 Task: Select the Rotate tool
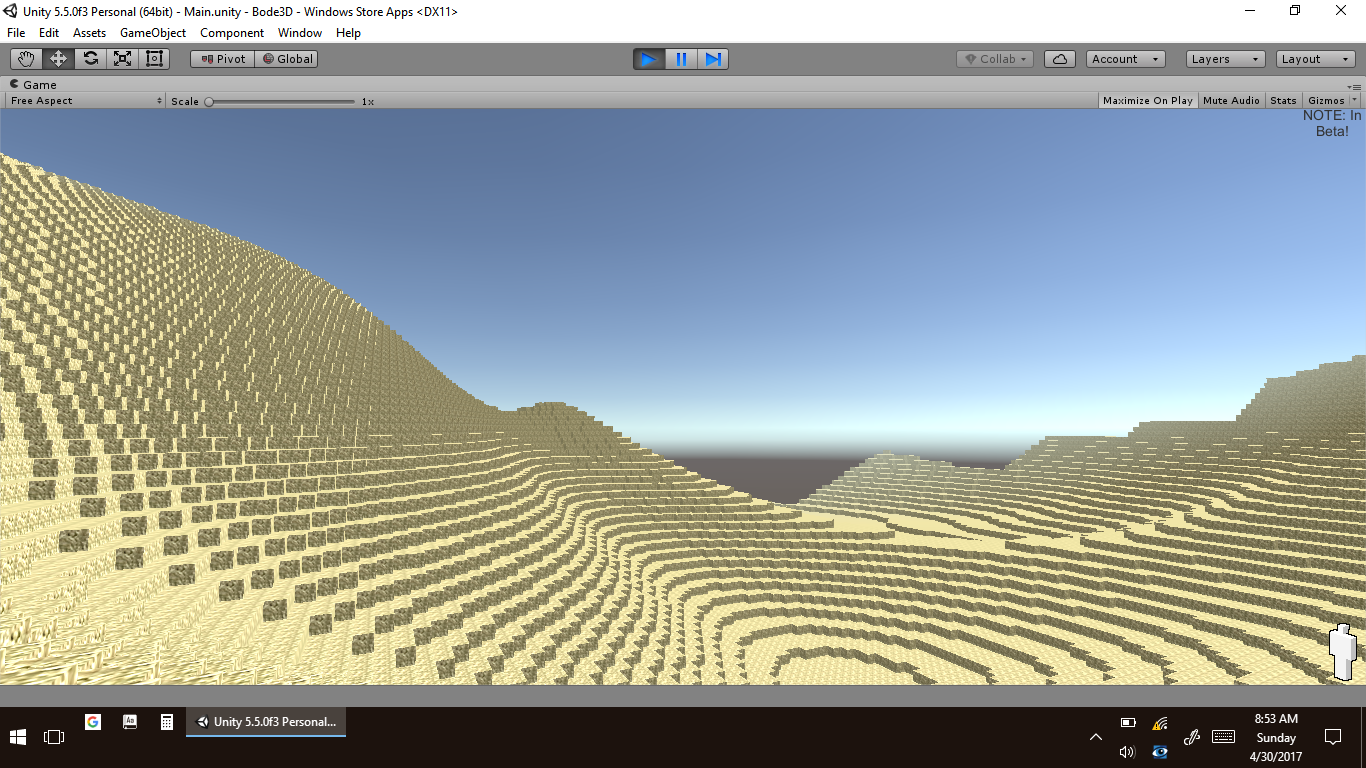tap(91, 59)
